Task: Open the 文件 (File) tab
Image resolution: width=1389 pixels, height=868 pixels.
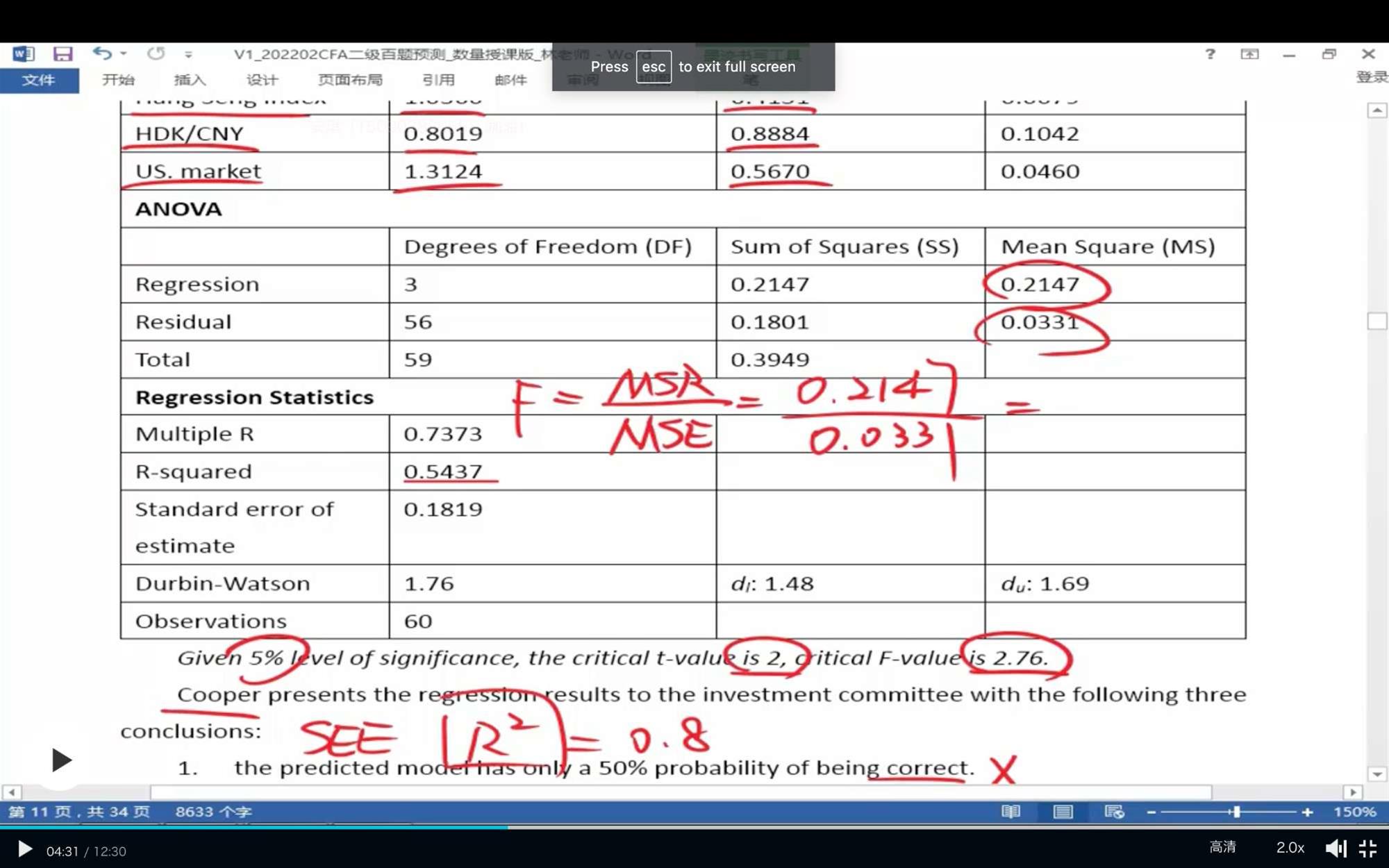Action: point(39,80)
